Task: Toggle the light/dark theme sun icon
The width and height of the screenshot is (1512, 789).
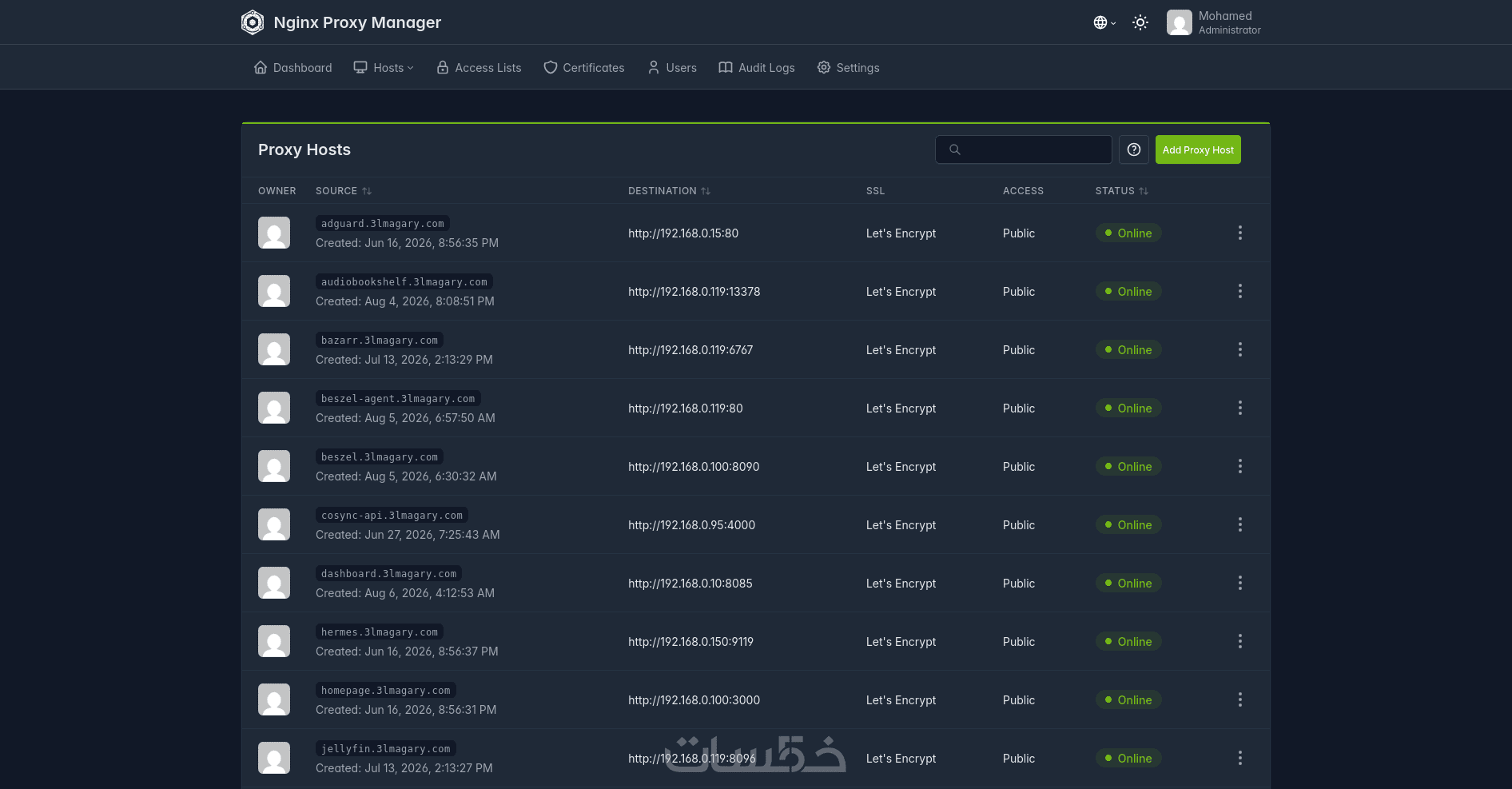Action: pyautogui.click(x=1140, y=22)
